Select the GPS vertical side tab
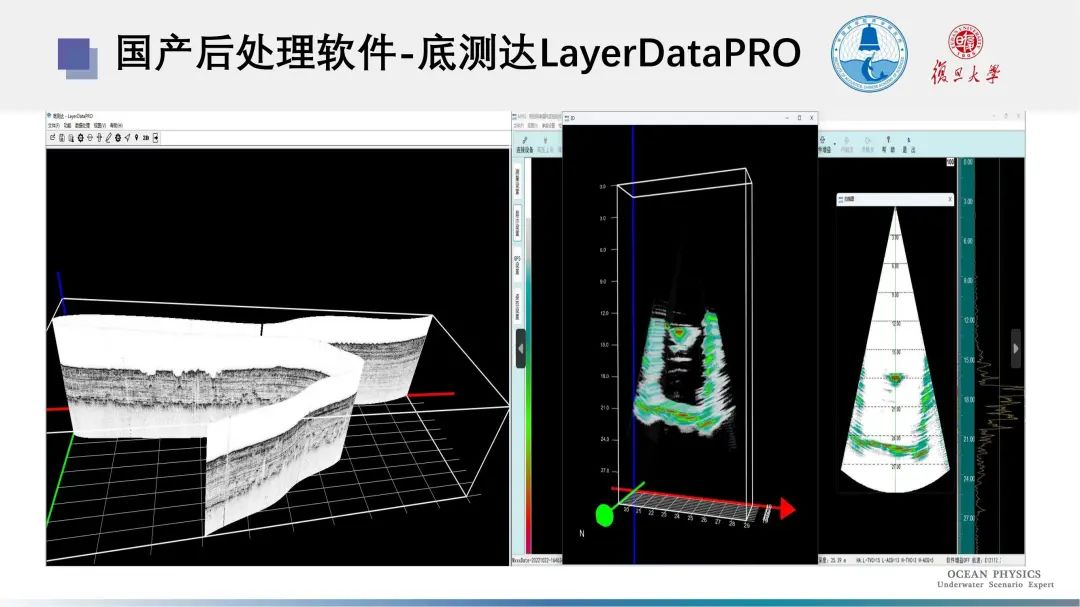The width and height of the screenshot is (1080, 607). (x=518, y=265)
